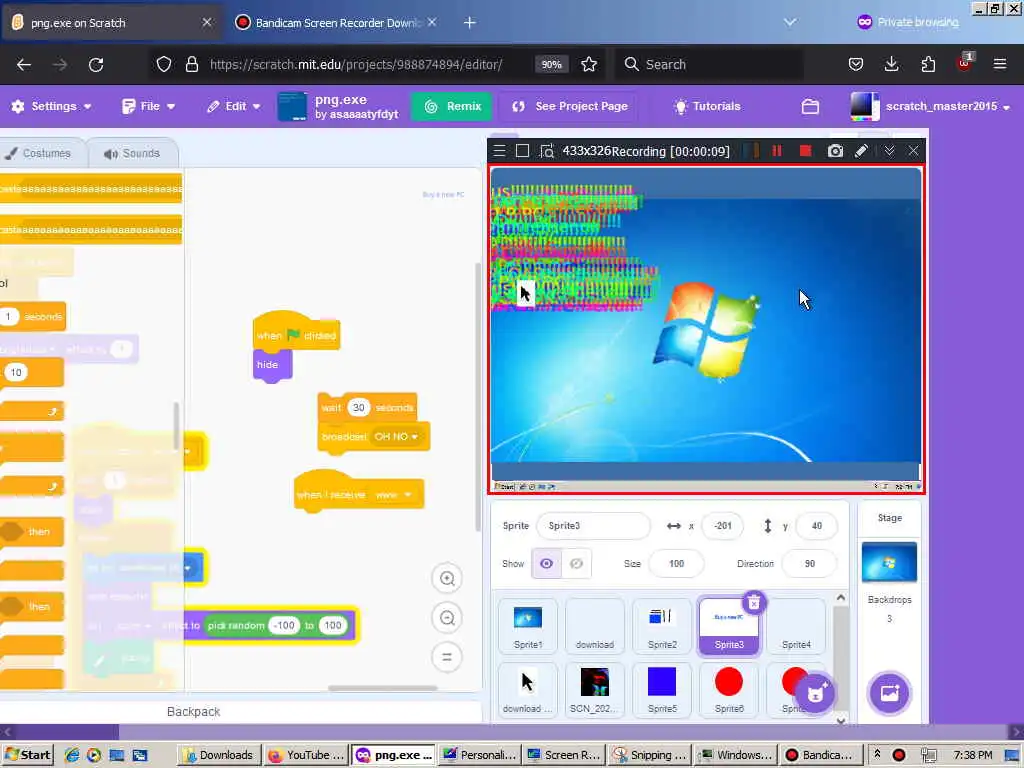The image size is (1024, 768).
Task: Switch to the Costumes tab
Action: point(38,153)
